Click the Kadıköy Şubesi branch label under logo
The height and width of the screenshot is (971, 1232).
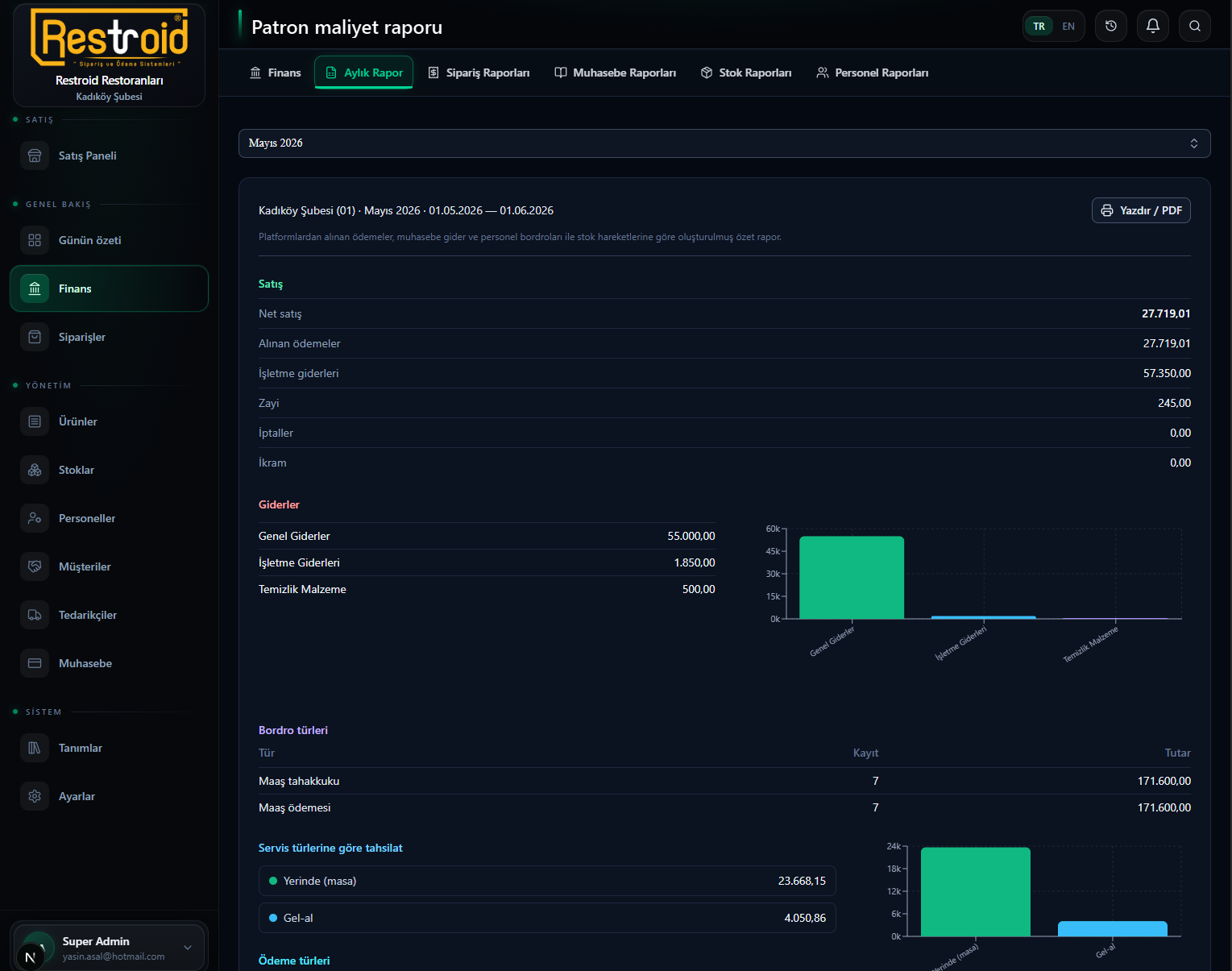(109, 97)
